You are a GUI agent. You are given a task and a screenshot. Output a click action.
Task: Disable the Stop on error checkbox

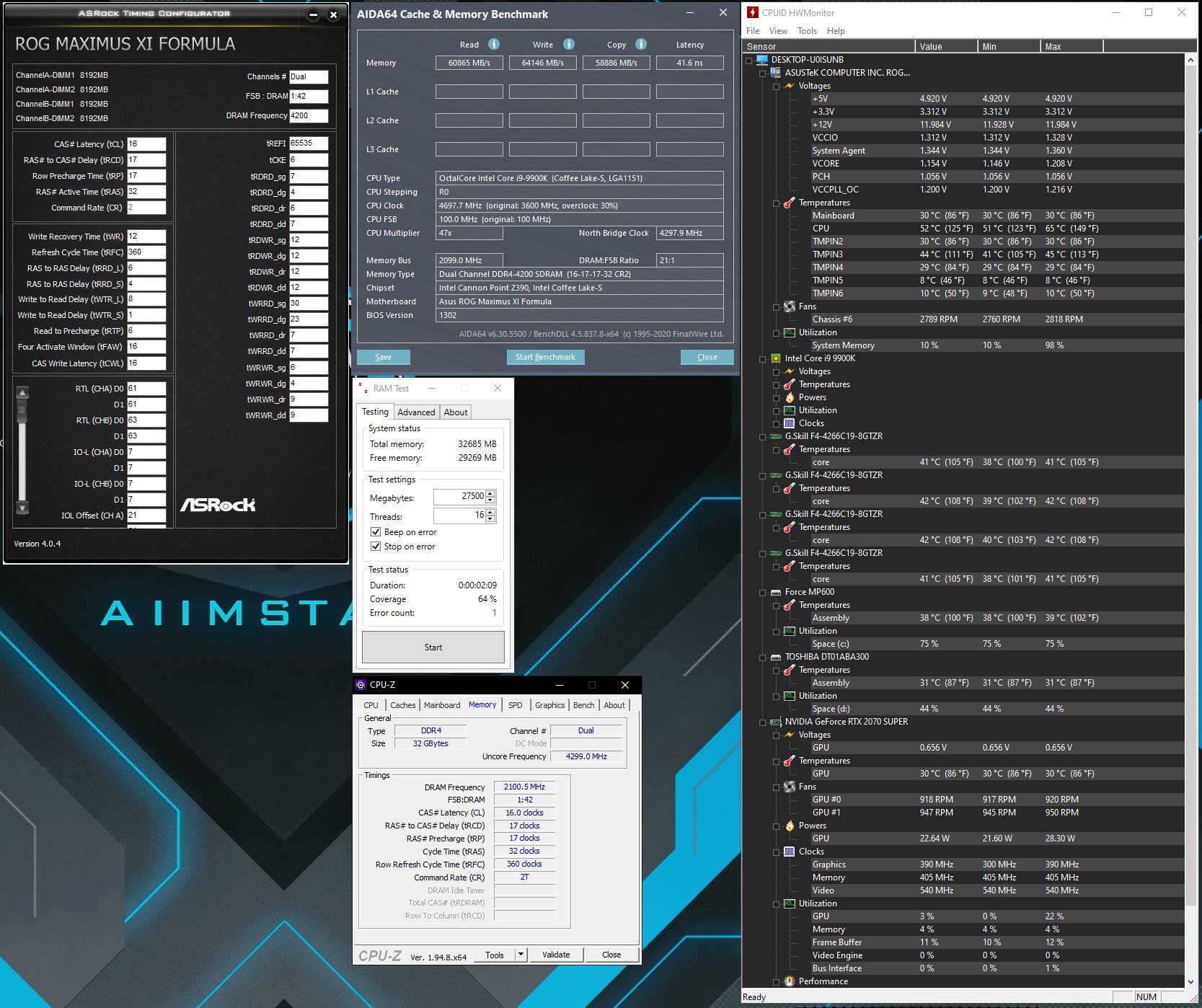376,547
